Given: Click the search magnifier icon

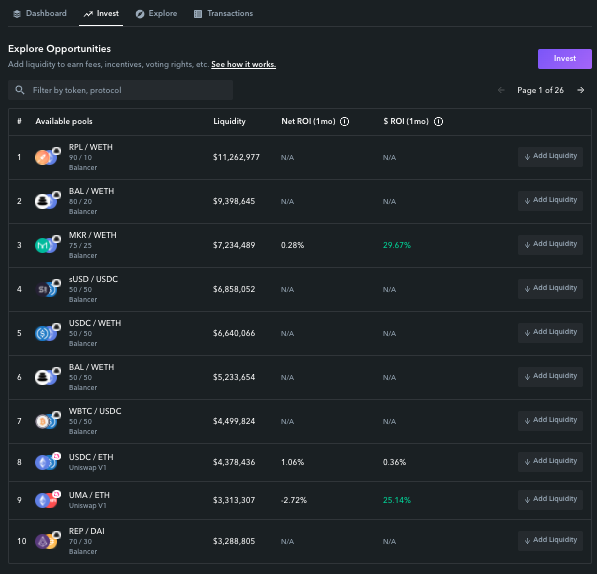Looking at the screenshot, I should (x=20, y=90).
